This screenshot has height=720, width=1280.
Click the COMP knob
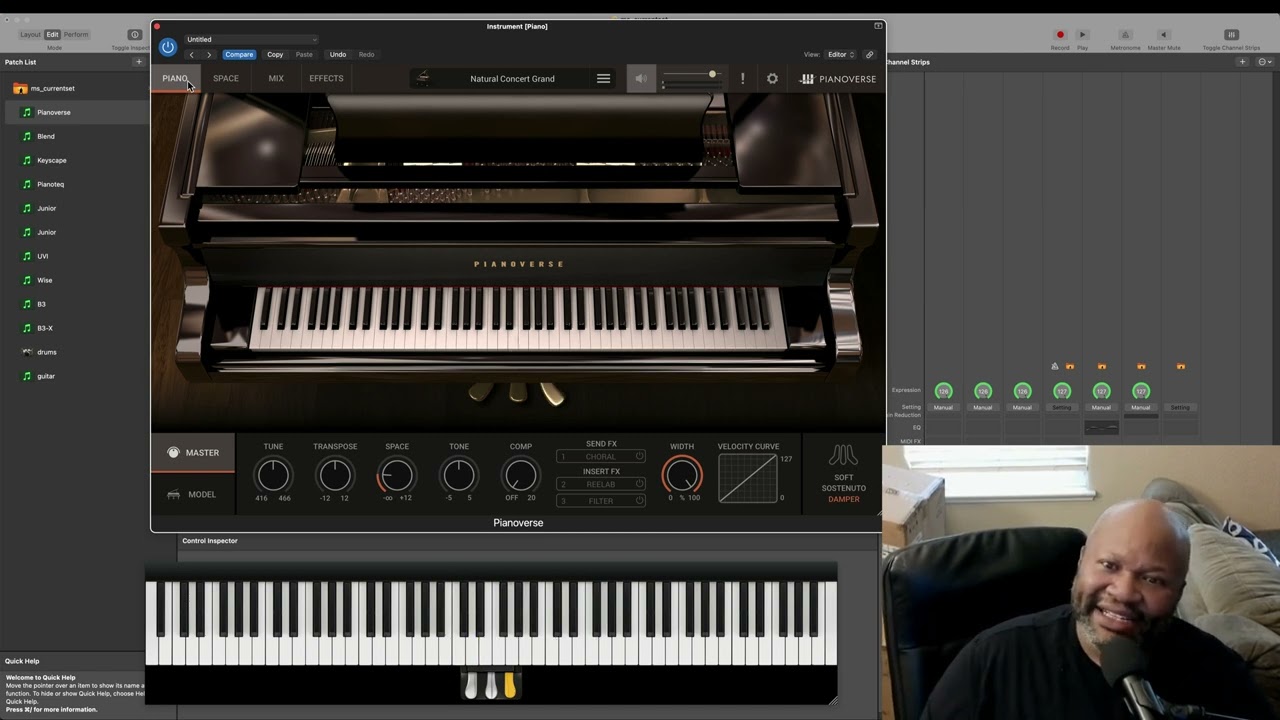pos(521,475)
